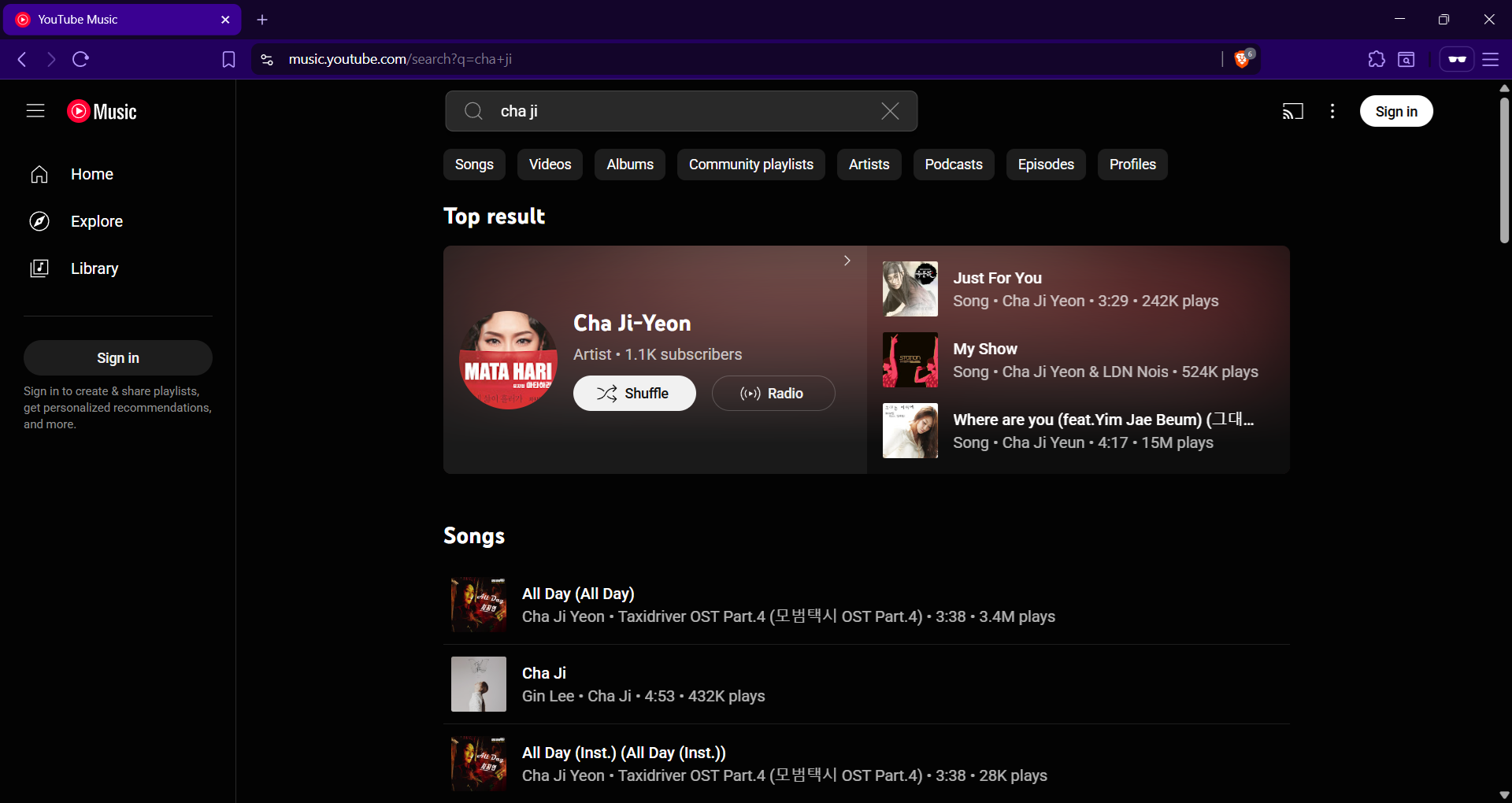Filter results by Videos

pyautogui.click(x=550, y=165)
